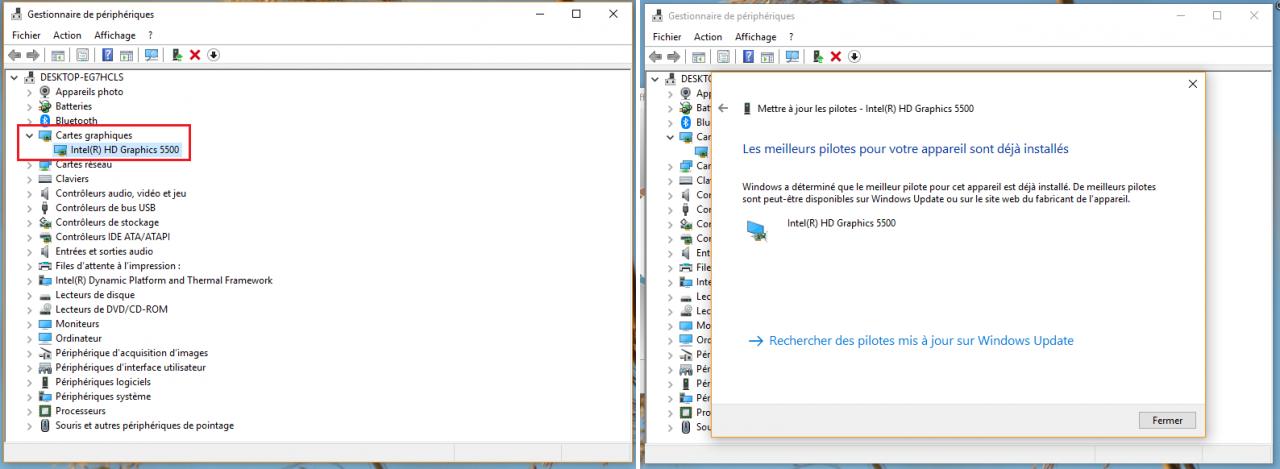Click disable device down-arrow icon in left window
The width and height of the screenshot is (1280, 469).
(x=213, y=55)
